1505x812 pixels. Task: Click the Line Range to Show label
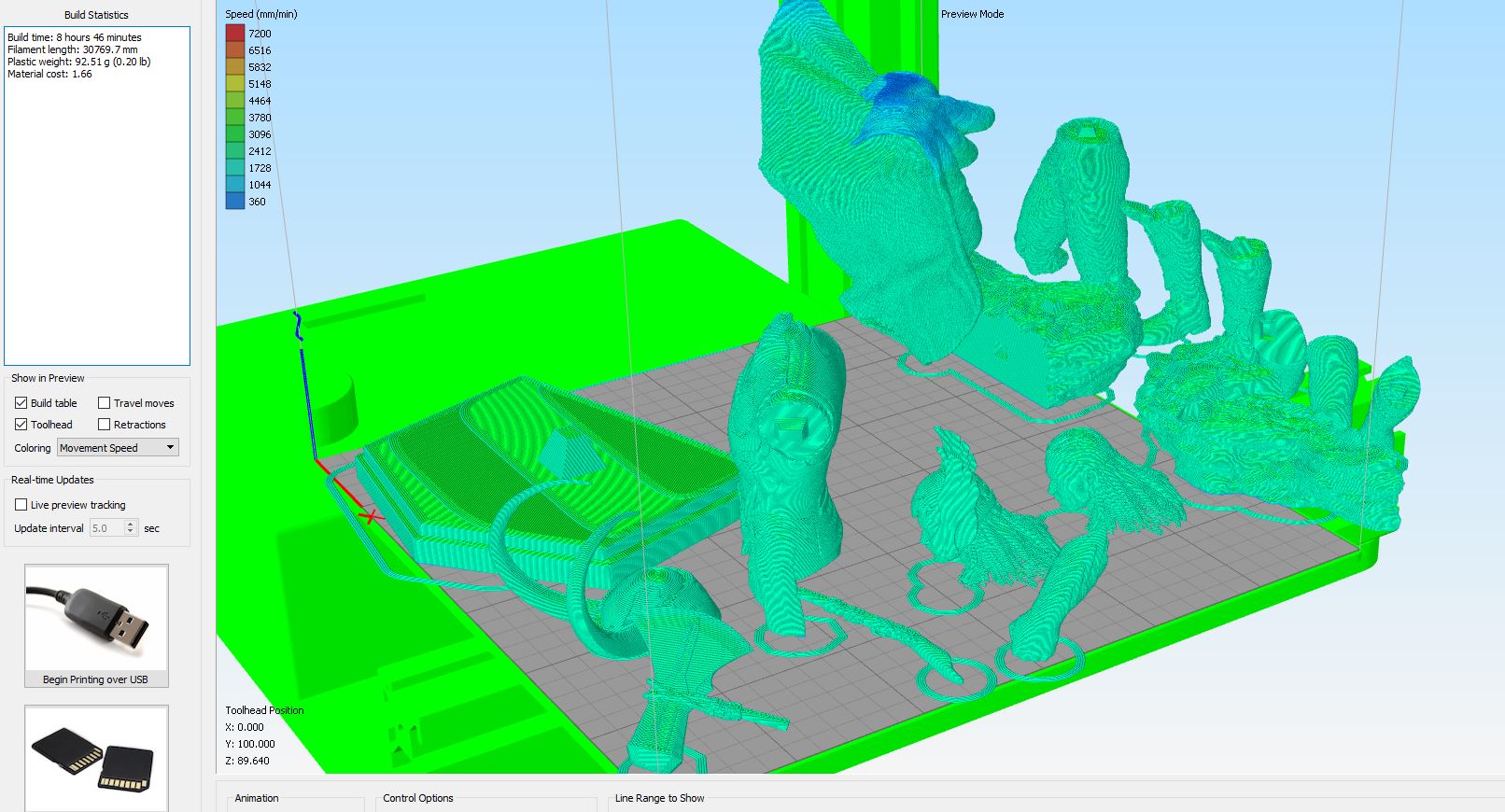(660, 798)
